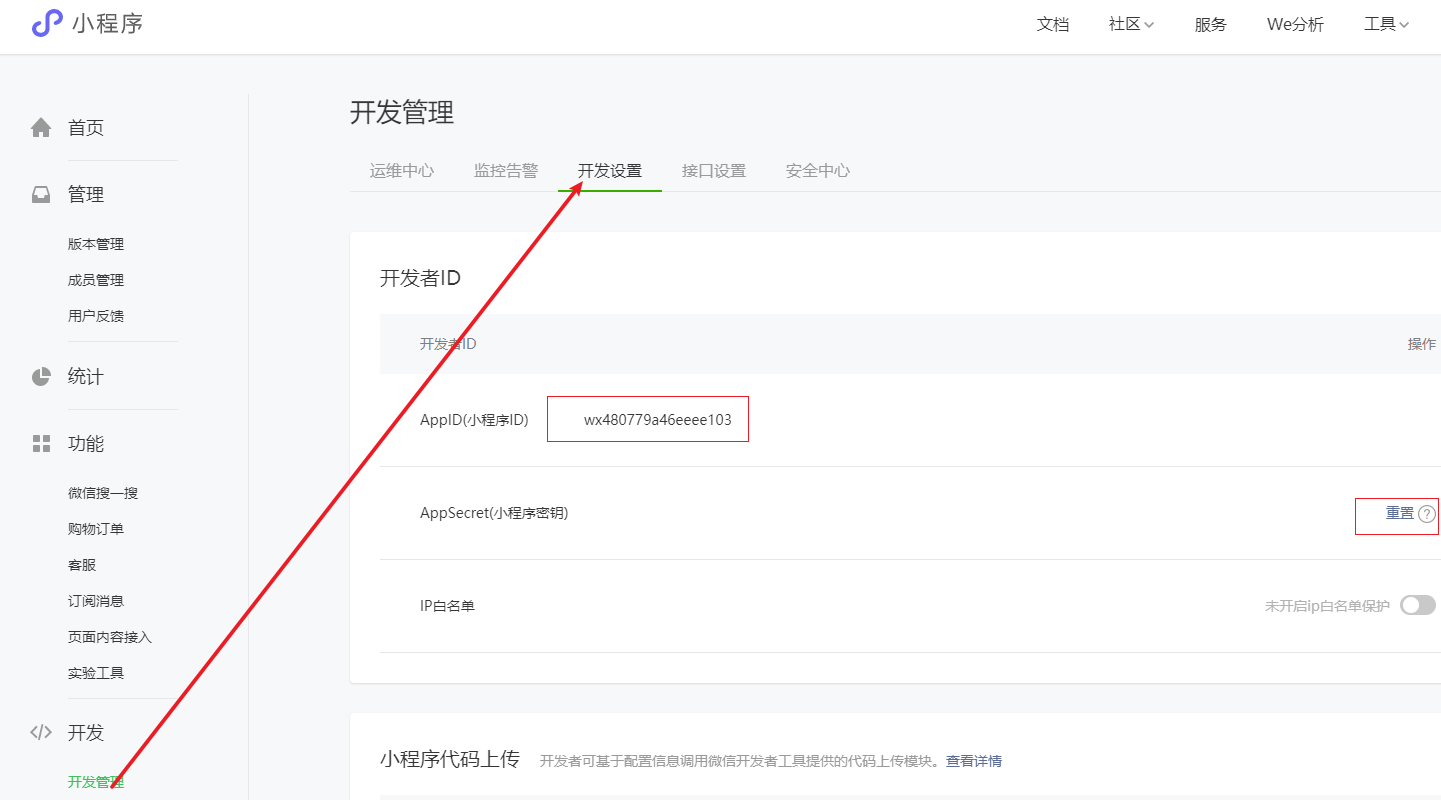1441x800 pixels.
Task: Open 购物订单 in the sidebar
Action: click(96, 529)
